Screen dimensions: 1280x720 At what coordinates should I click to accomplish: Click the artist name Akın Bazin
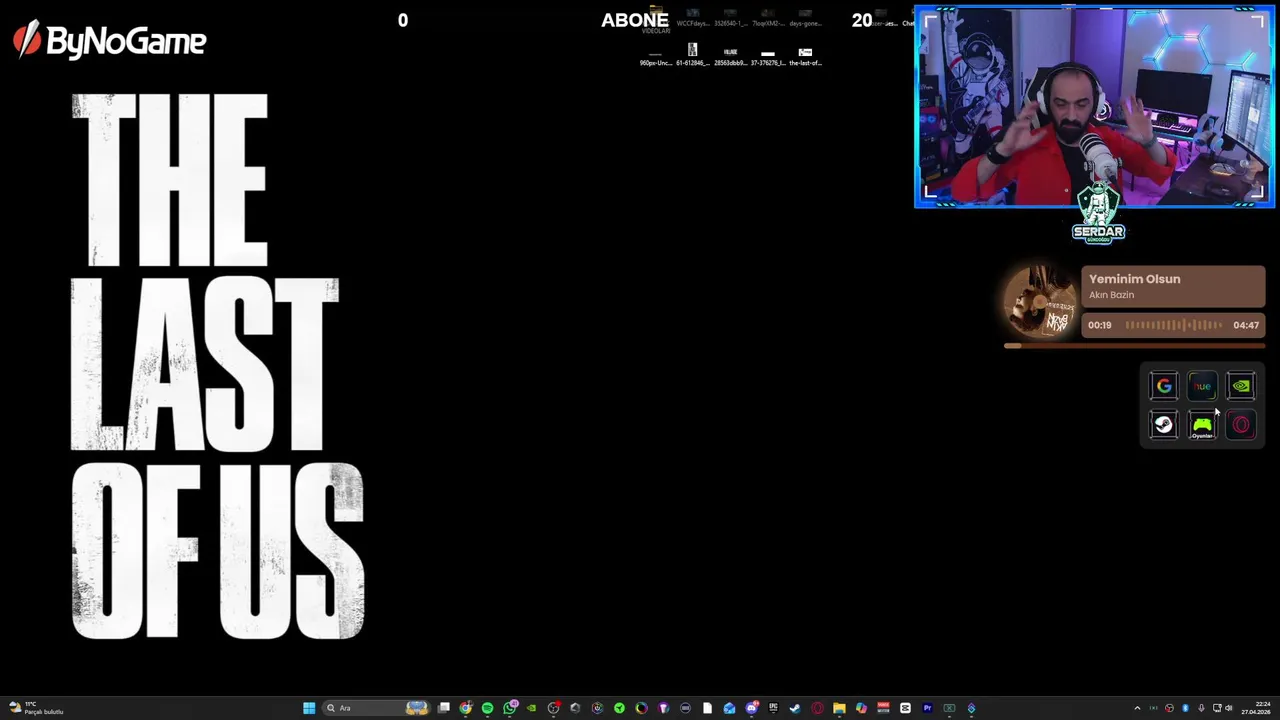tap(1111, 295)
